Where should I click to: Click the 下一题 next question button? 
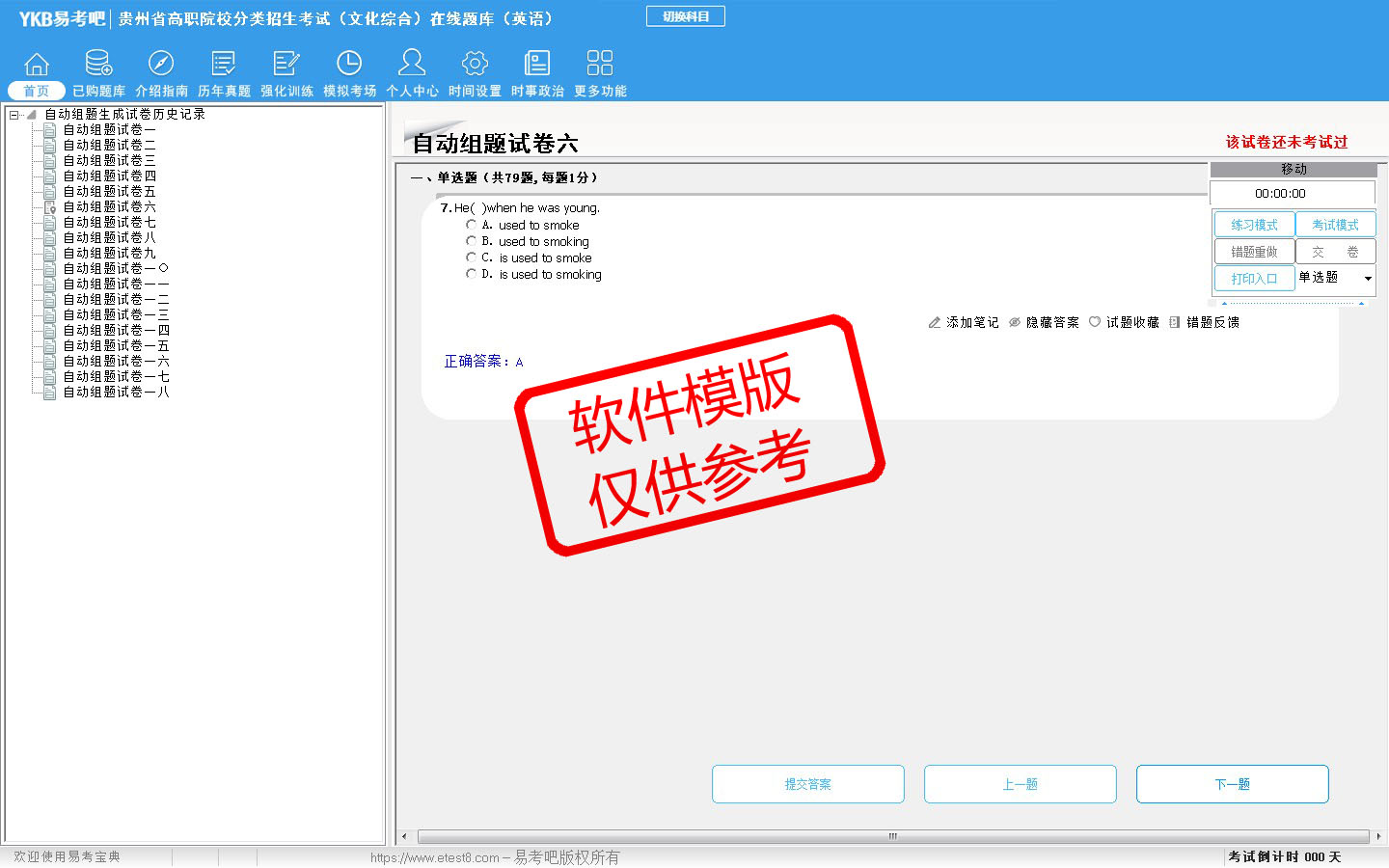click(x=1232, y=784)
